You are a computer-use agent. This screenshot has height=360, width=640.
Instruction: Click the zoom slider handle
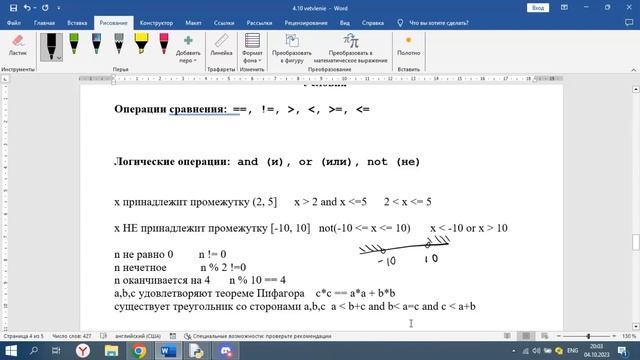(x=588, y=336)
